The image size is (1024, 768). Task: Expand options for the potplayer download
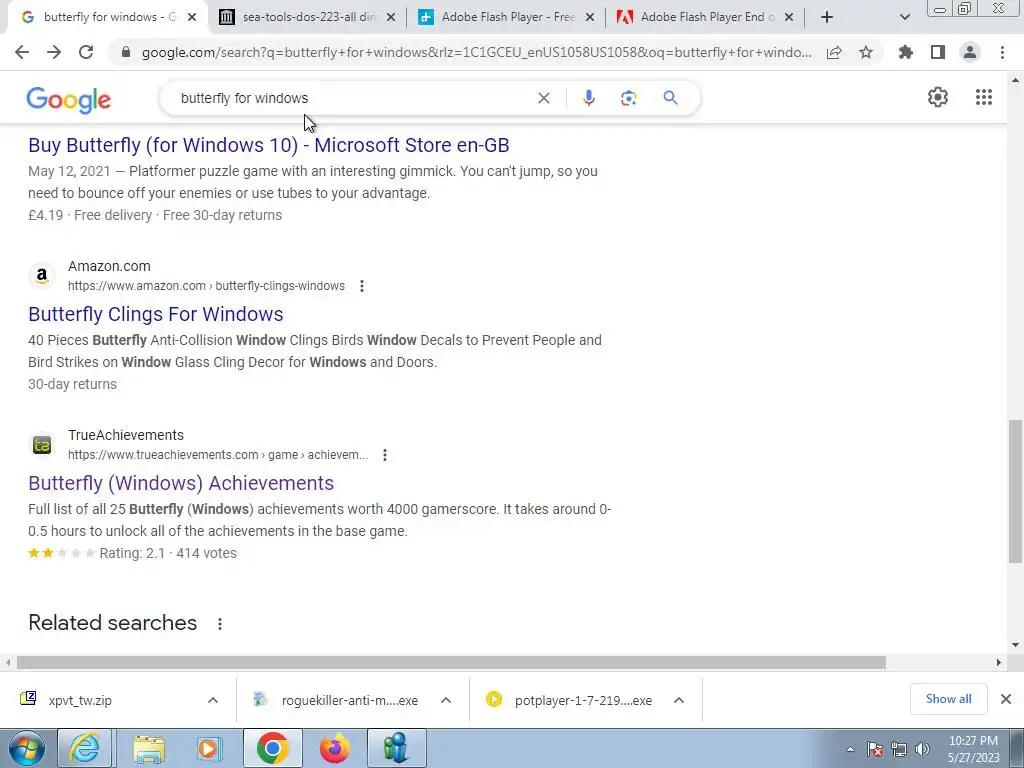[x=679, y=700]
